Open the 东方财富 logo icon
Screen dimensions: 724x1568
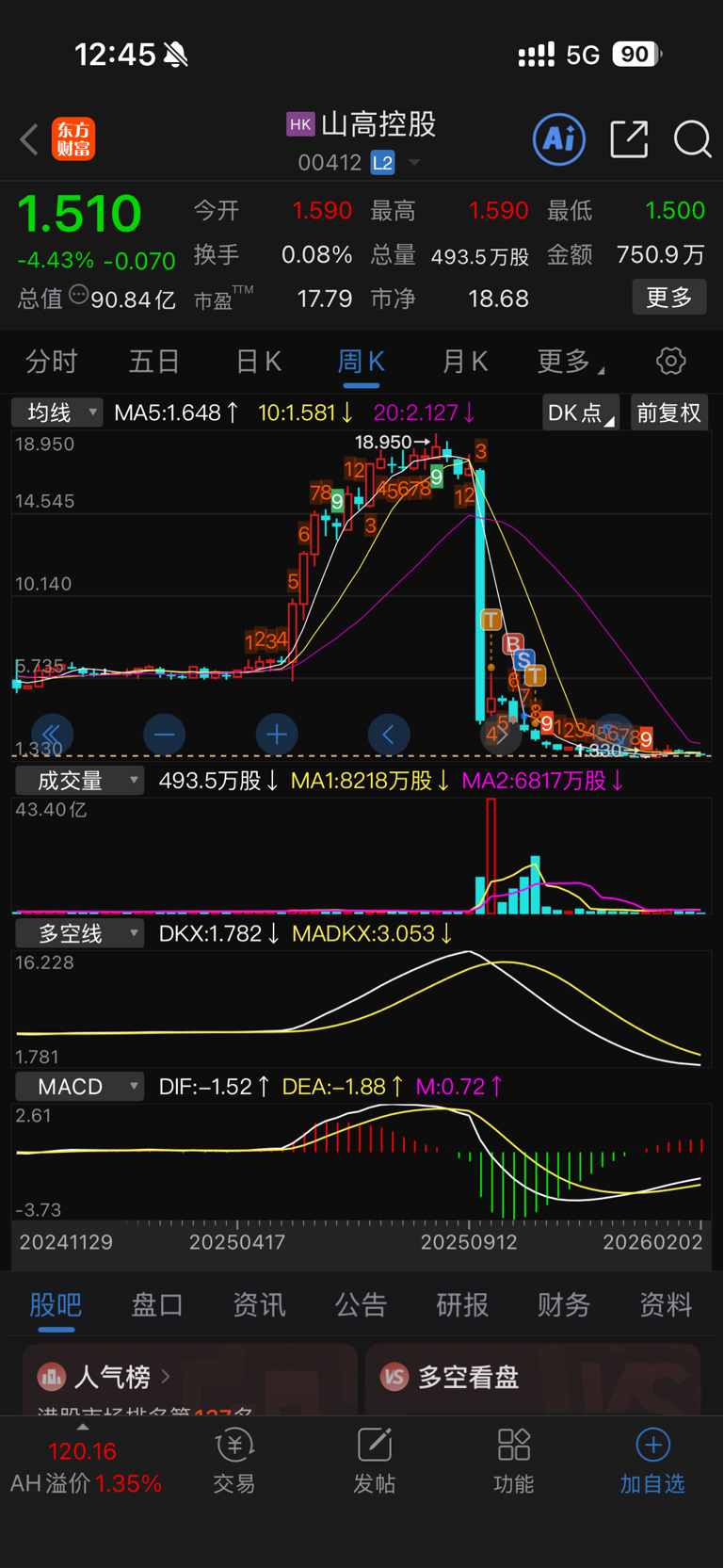[x=73, y=139]
